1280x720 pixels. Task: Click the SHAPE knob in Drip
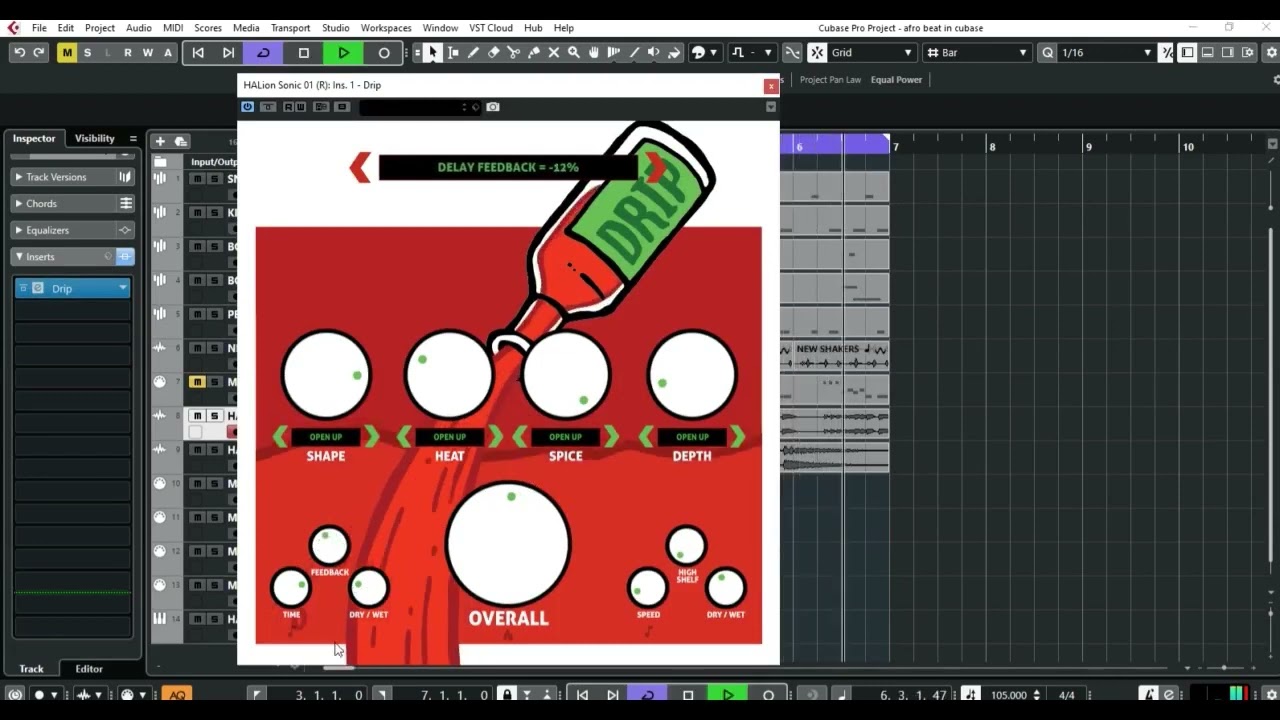326,374
